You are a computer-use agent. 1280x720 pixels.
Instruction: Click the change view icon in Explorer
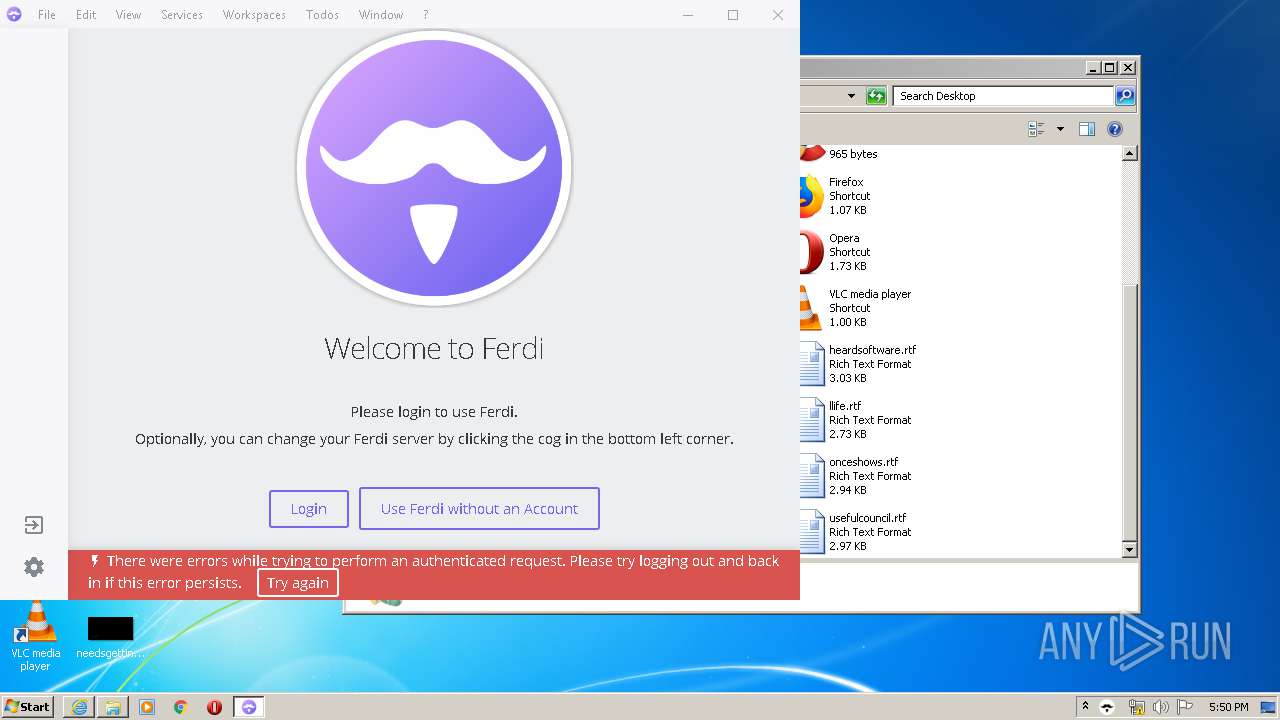(x=1036, y=129)
